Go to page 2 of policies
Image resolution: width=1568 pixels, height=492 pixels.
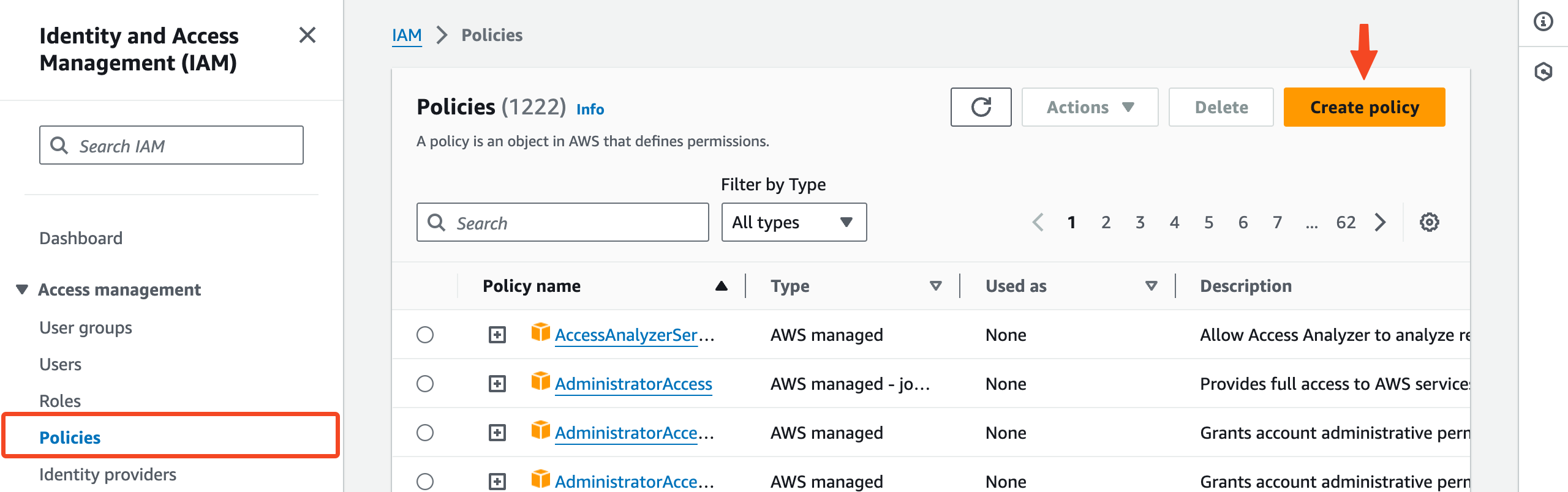click(1106, 222)
